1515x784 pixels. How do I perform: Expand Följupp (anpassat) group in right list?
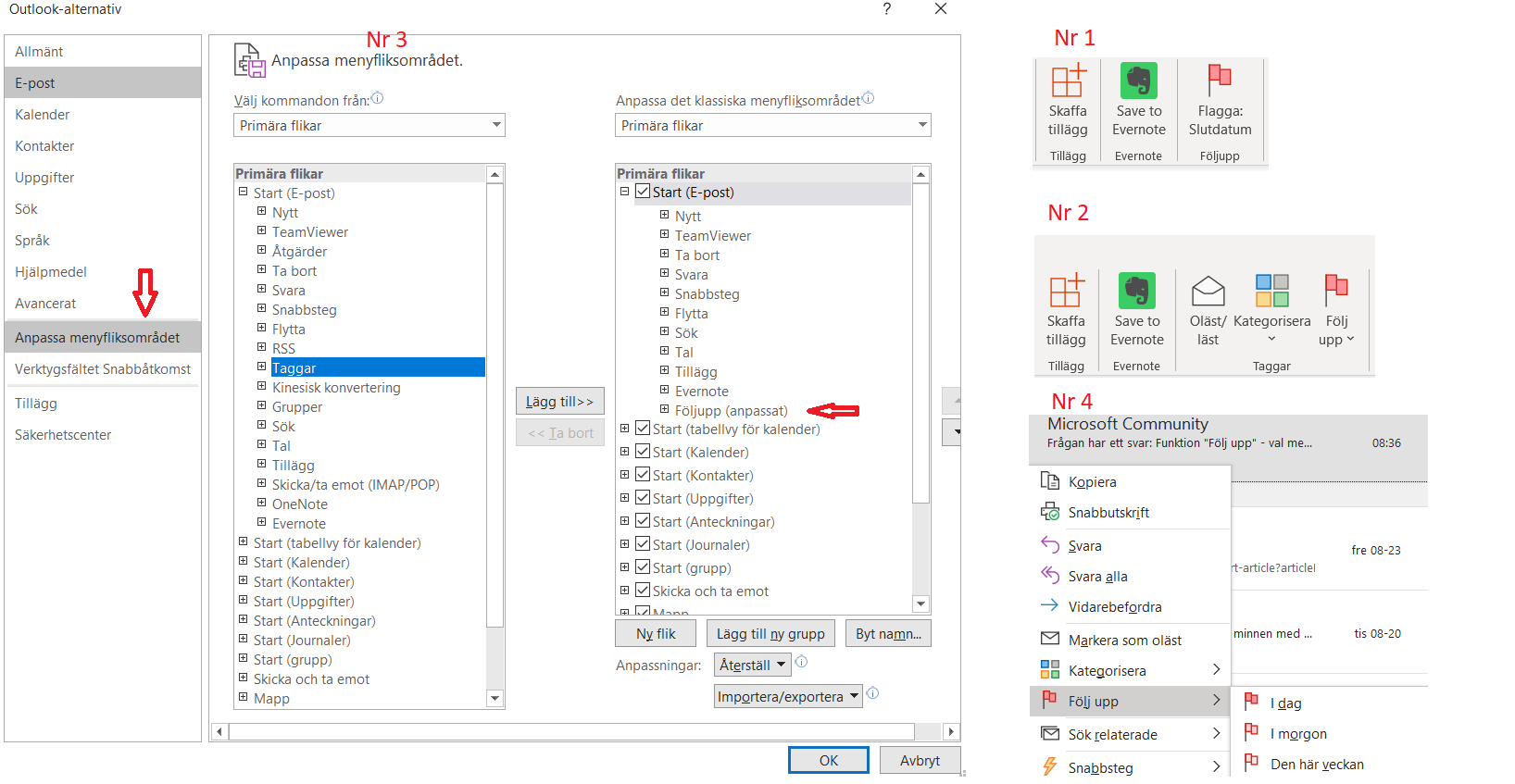coord(664,408)
